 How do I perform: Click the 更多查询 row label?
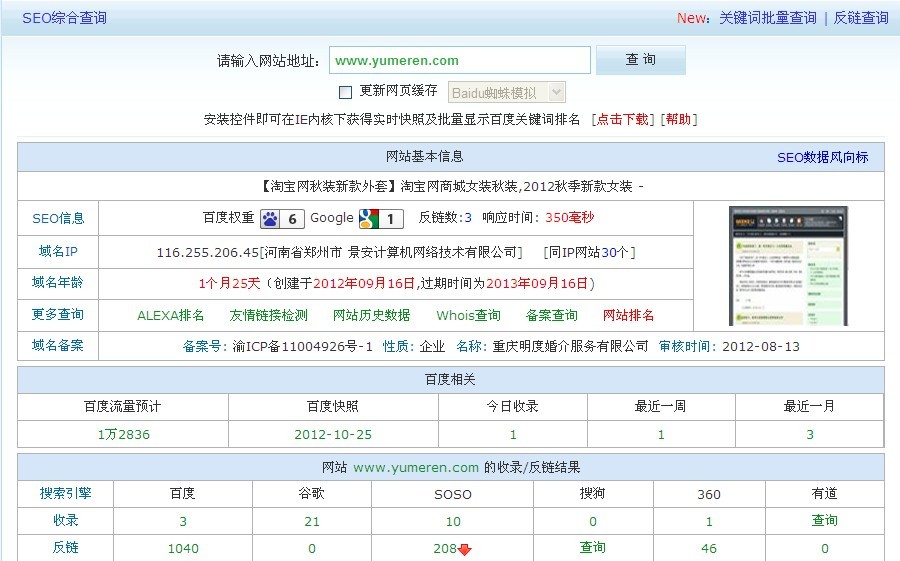58,315
